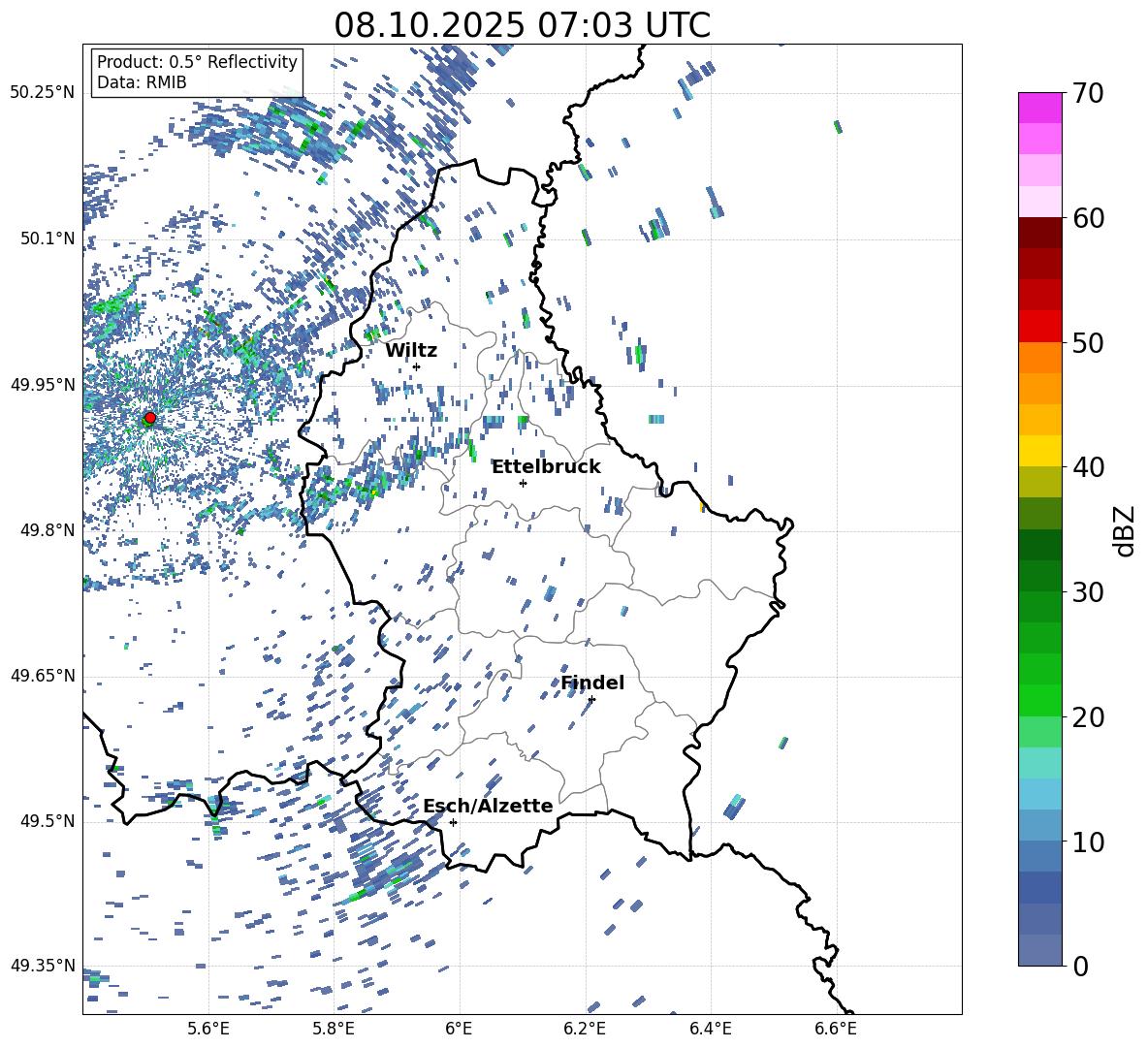Click the colorbar tick label 20
1148x1048 pixels.
coord(1088,717)
